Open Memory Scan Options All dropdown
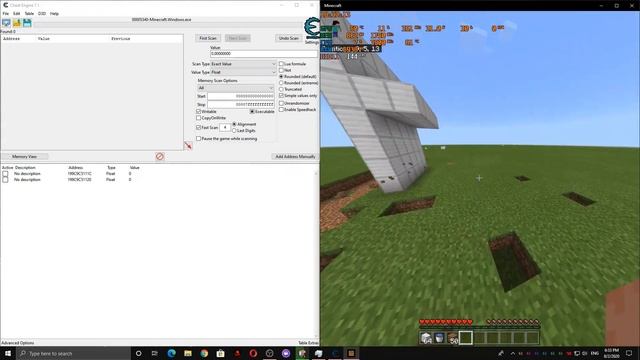 (236, 88)
